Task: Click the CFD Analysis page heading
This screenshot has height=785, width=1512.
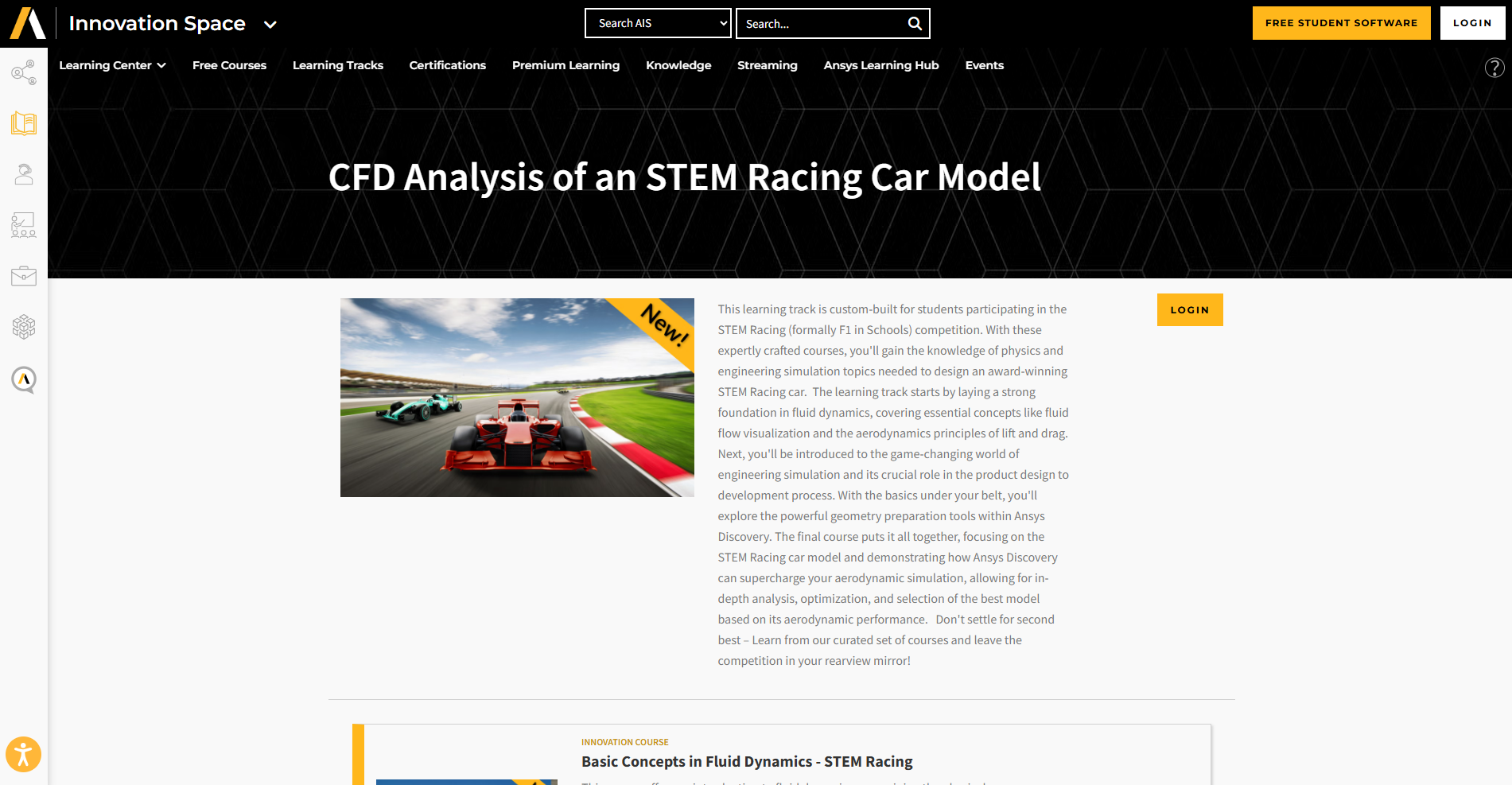Action: pyautogui.click(x=685, y=177)
